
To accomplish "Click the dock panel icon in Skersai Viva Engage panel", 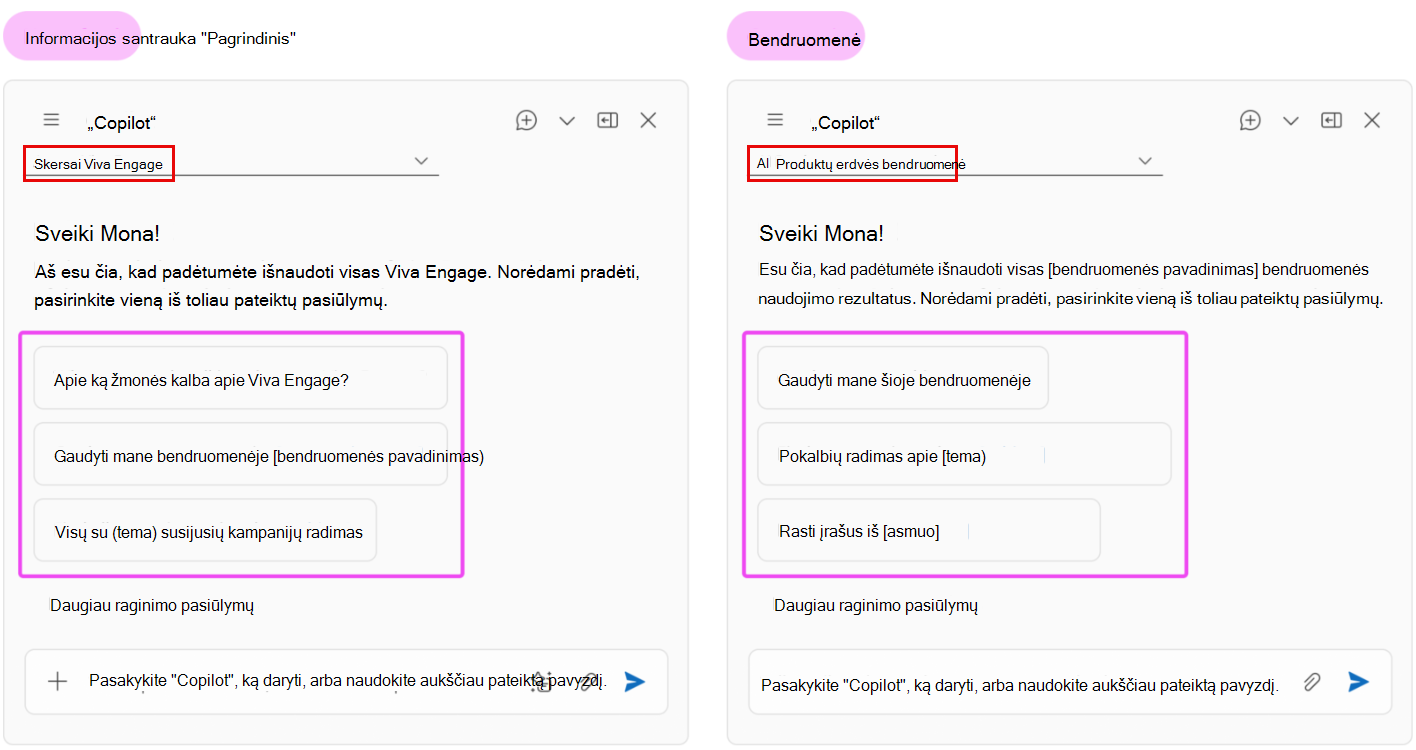I will click(x=607, y=120).
